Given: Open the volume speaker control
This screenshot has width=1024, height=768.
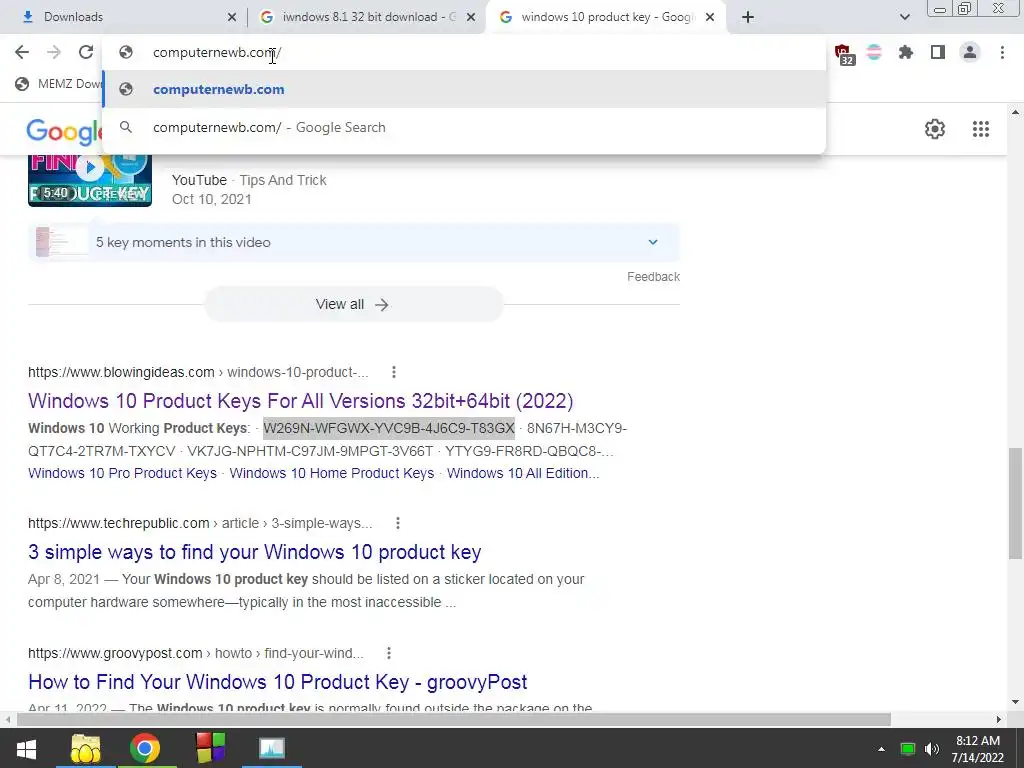Looking at the screenshot, I should pyautogui.click(x=932, y=749).
